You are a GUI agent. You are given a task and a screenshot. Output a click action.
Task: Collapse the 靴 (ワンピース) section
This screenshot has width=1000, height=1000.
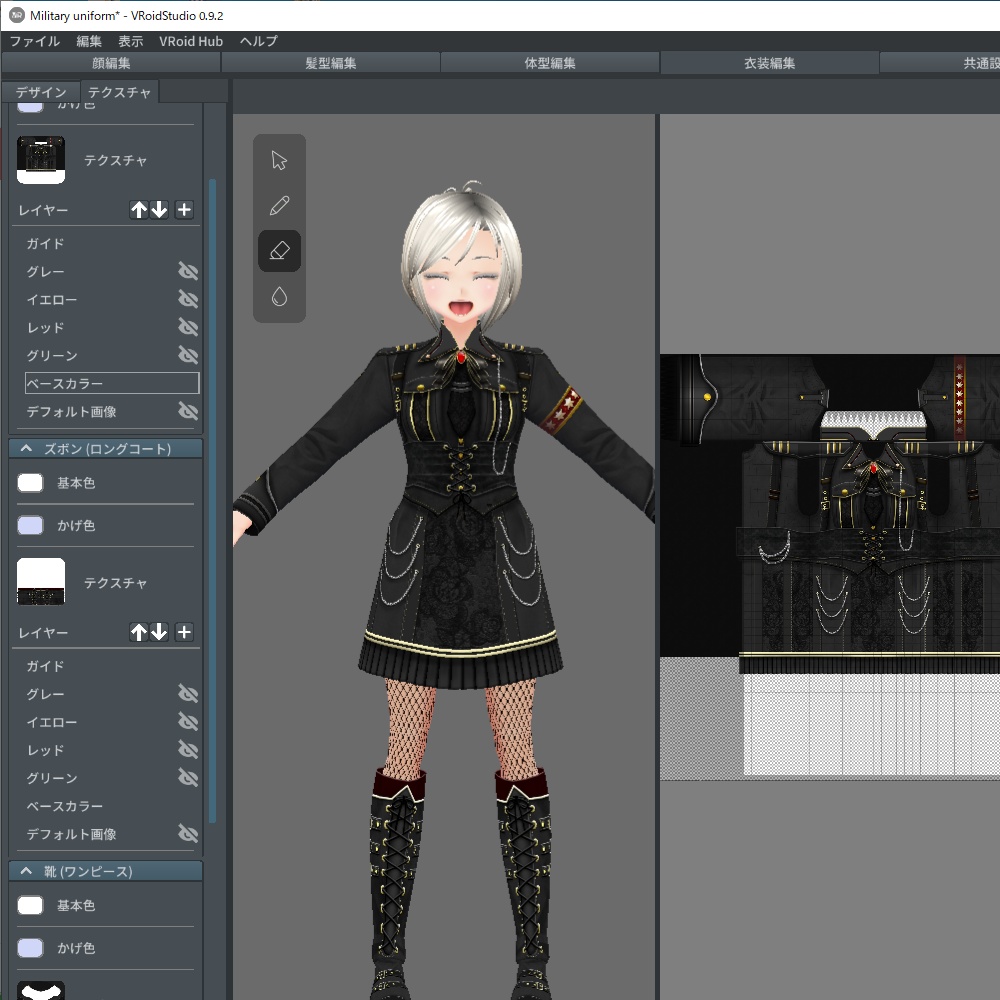click(26, 871)
